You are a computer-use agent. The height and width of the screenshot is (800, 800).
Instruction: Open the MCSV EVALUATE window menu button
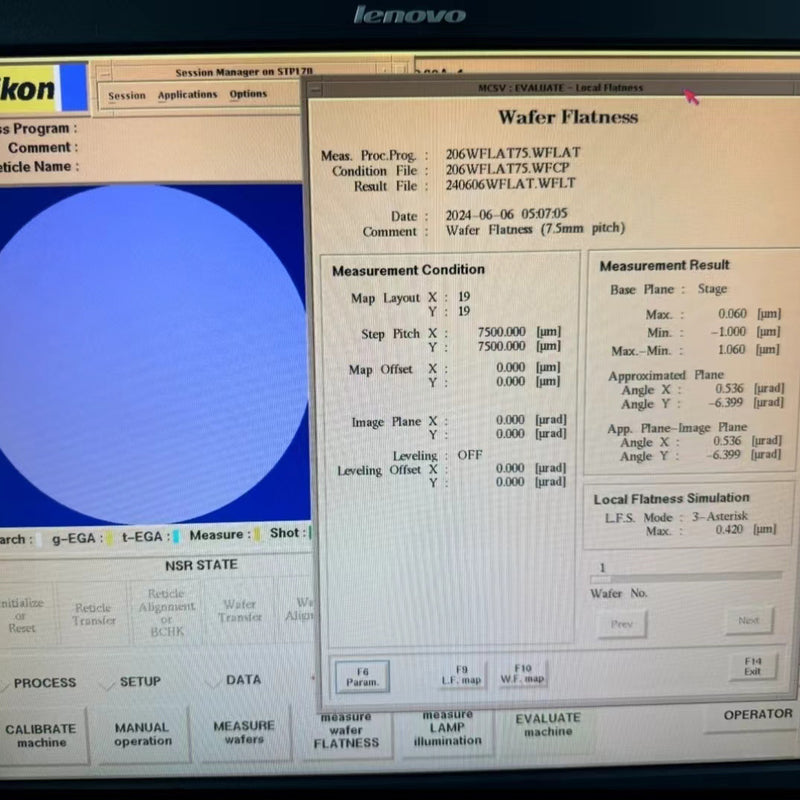[316, 89]
